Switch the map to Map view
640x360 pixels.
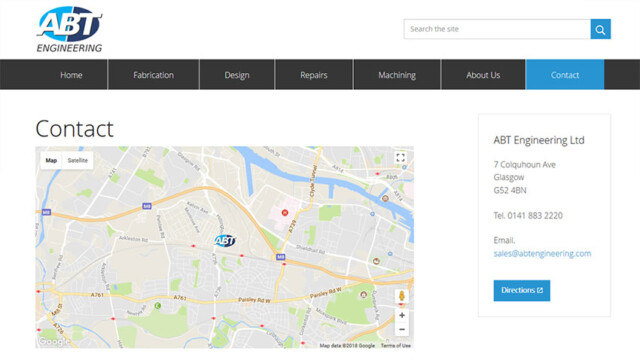[51, 160]
